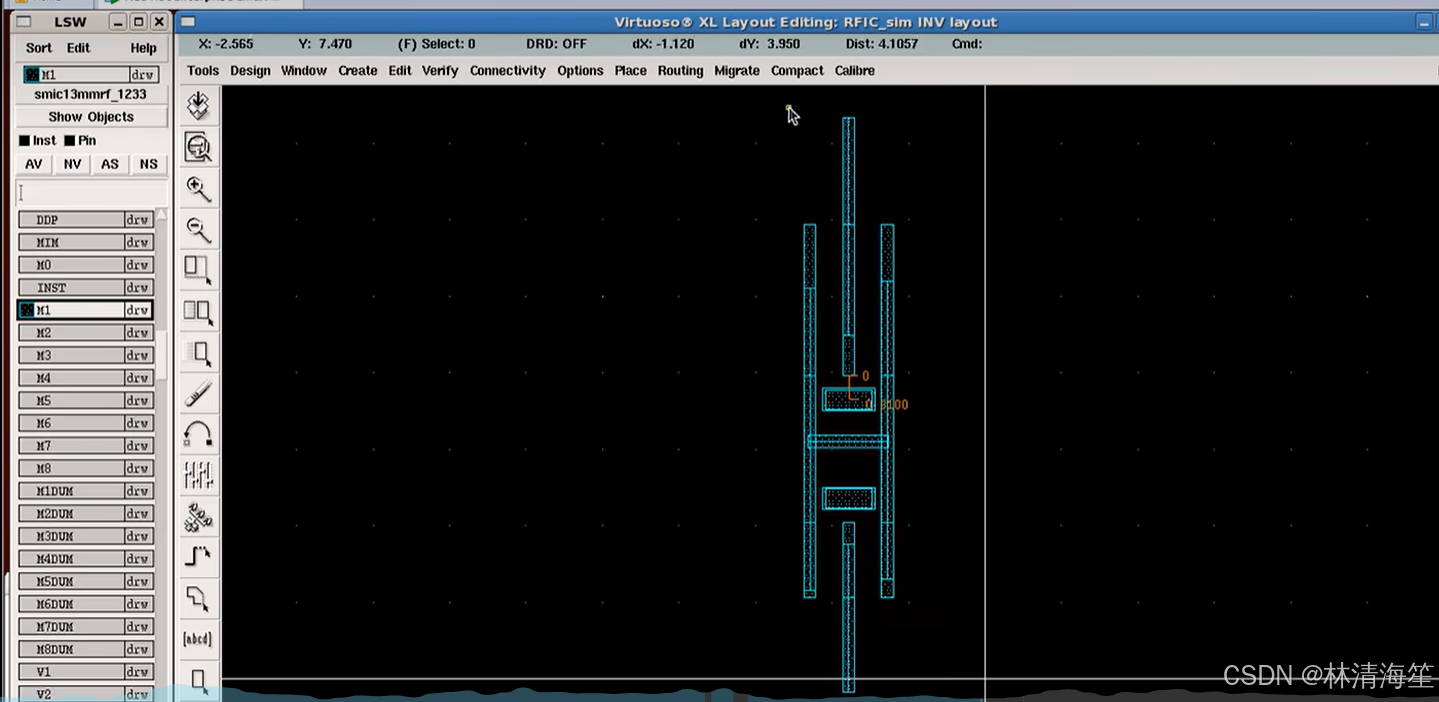Click the Show Objects button
This screenshot has height=702, width=1439.
click(90, 117)
